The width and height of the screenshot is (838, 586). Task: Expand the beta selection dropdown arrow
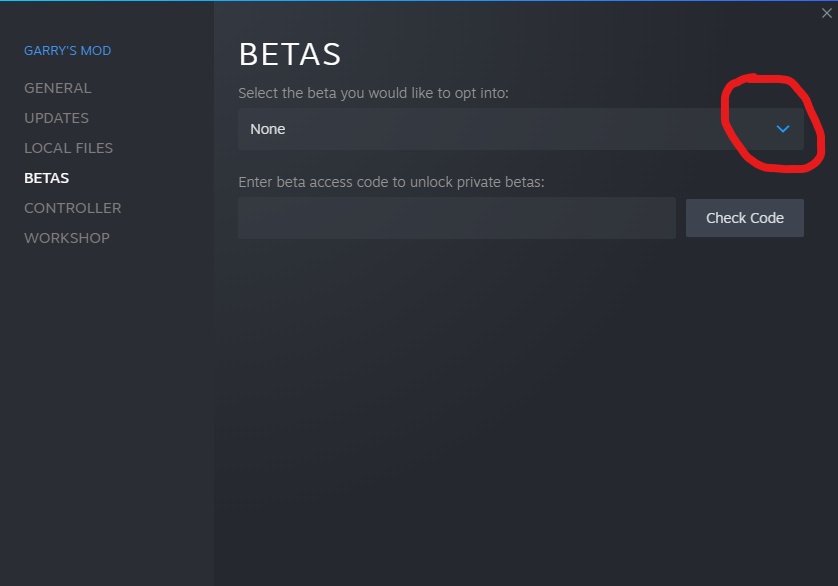[783, 129]
